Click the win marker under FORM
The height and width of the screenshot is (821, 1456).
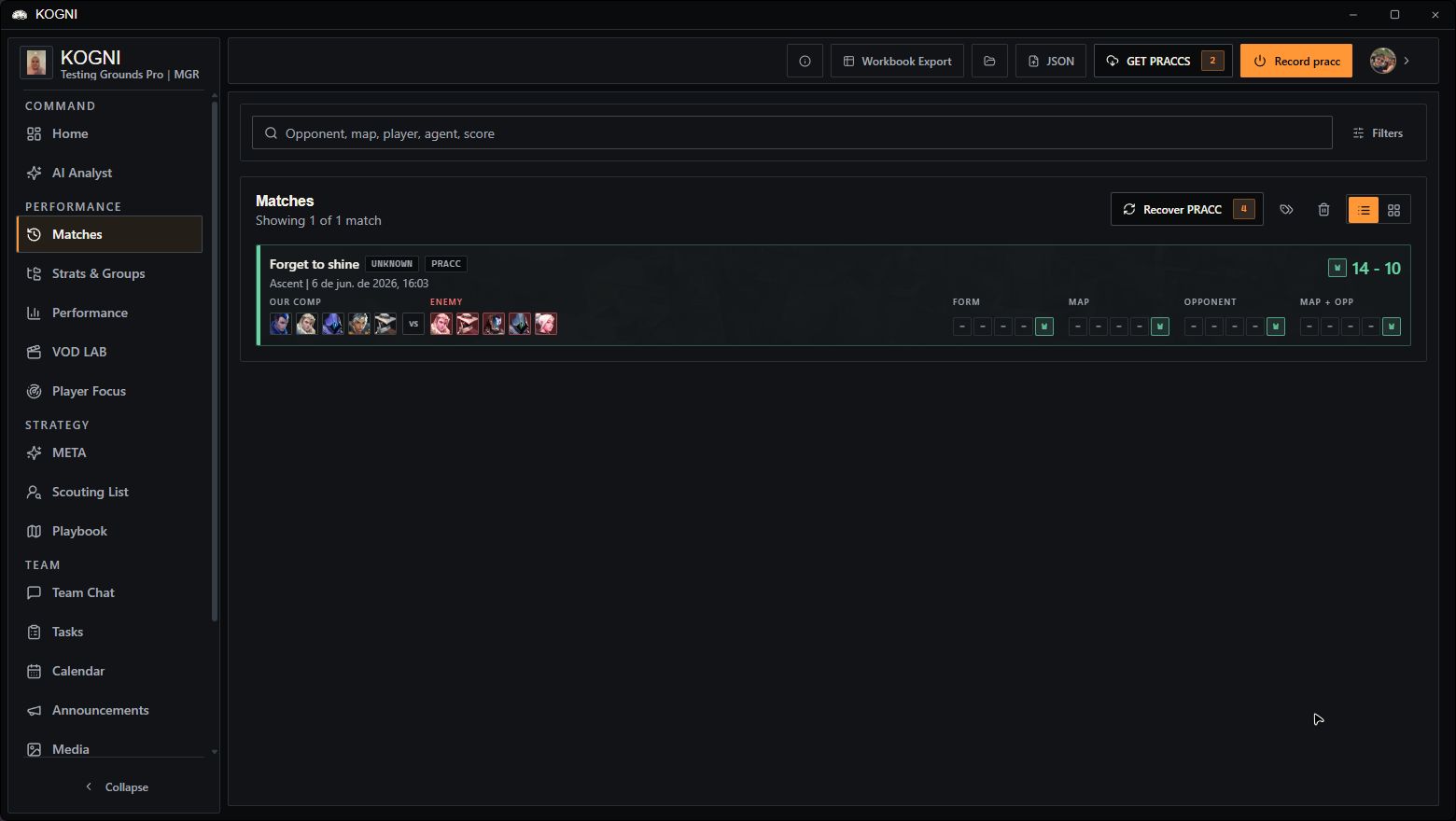[1044, 327]
